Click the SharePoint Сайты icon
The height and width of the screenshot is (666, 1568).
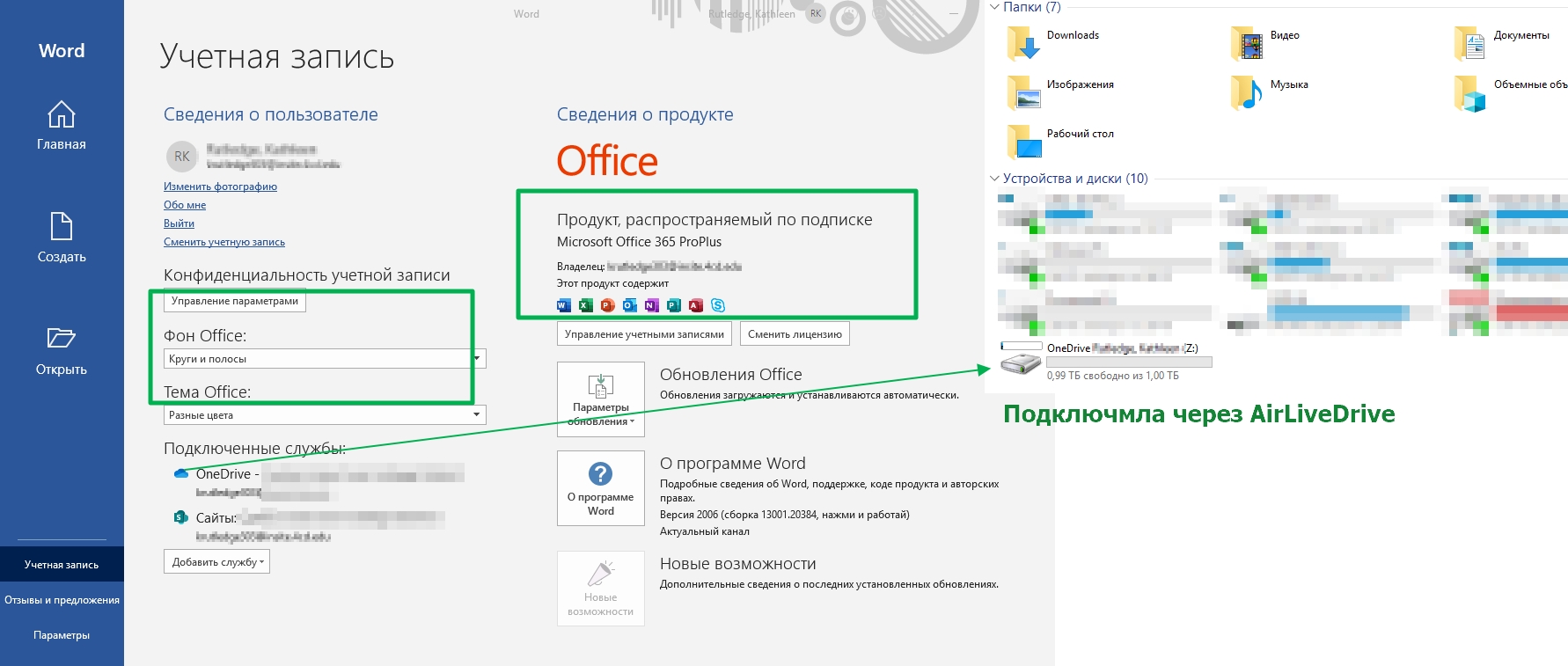(x=181, y=517)
